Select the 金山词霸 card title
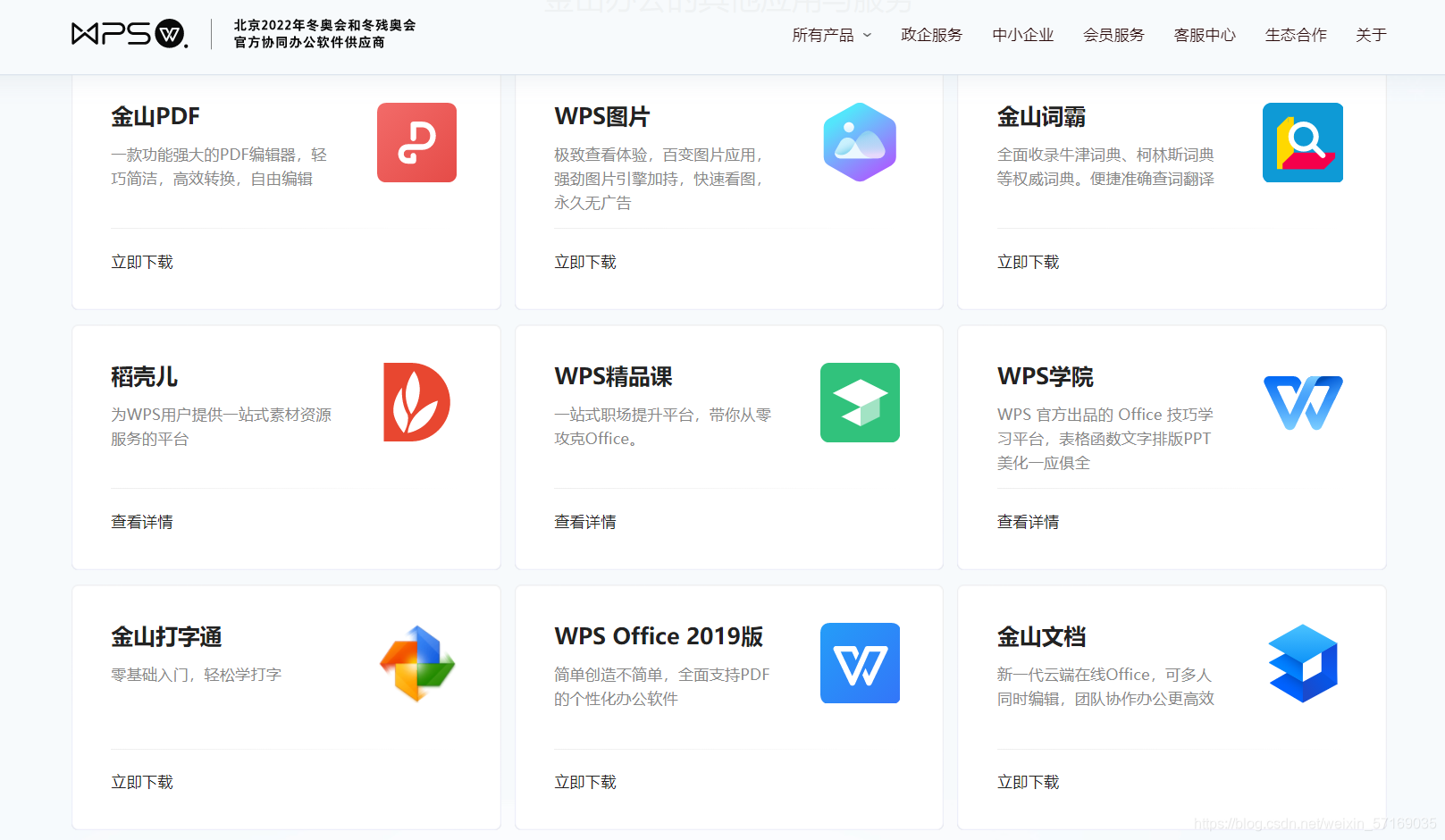The height and width of the screenshot is (840, 1445). [x=1042, y=116]
